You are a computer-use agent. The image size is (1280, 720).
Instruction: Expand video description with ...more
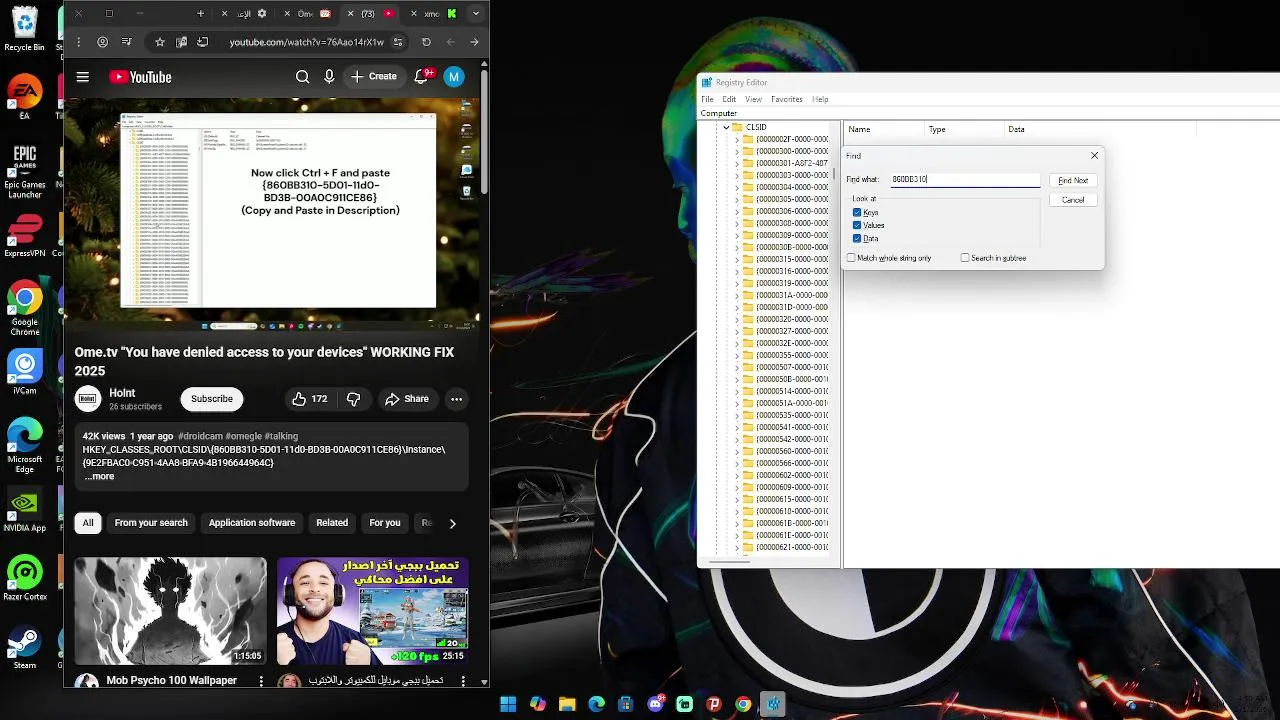point(98,476)
